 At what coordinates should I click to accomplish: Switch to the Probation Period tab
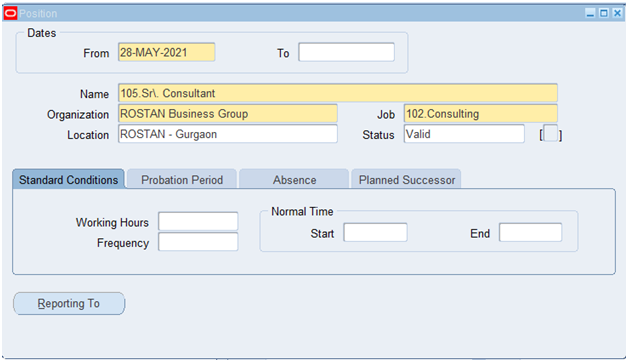[x=182, y=179]
